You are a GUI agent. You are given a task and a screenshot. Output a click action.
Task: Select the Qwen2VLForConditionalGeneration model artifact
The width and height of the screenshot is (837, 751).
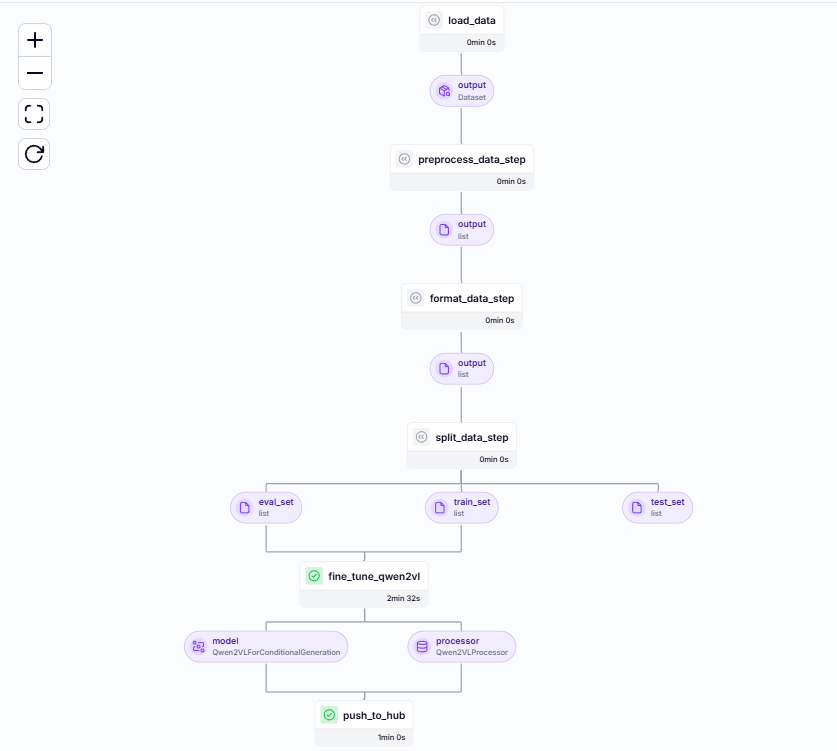click(266, 647)
